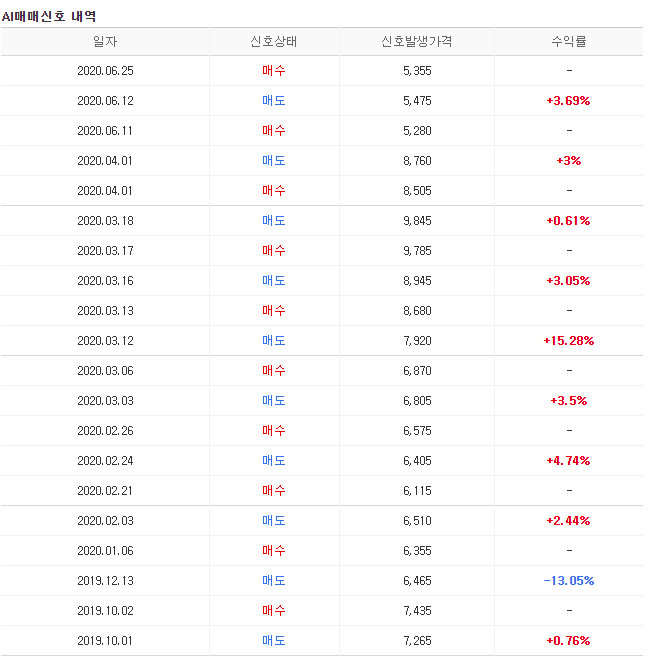Click the 매수 signal on 2020.01.06 row
Viewport: 651px width, 660px height.
point(274,551)
